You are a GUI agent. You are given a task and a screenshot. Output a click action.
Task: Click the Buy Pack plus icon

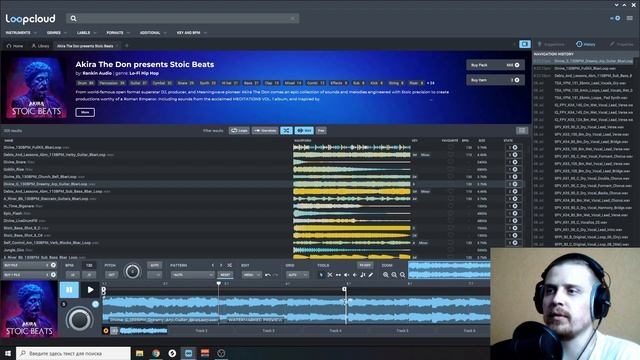(517, 65)
